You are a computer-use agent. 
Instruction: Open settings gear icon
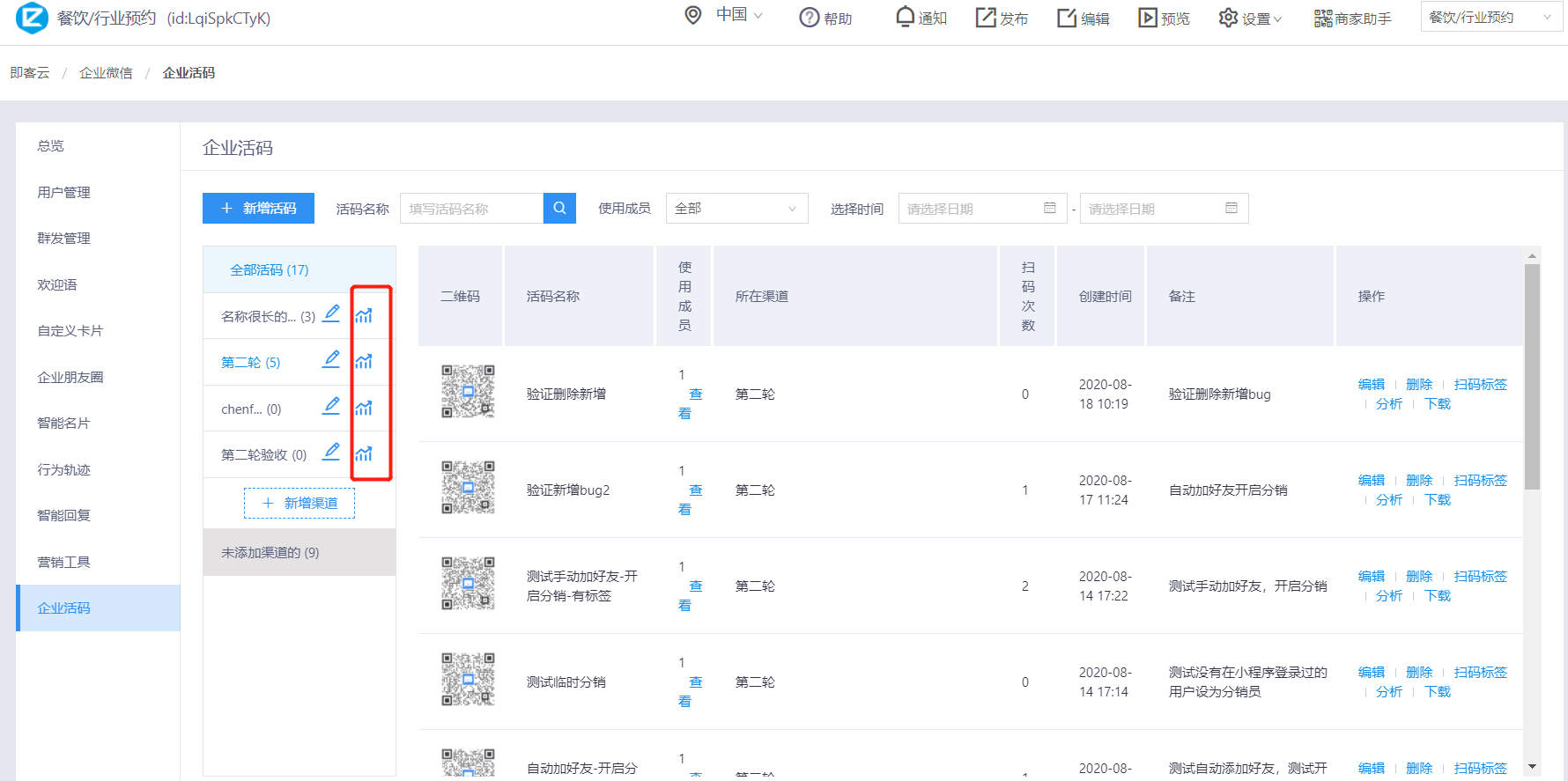click(1228, 18)
